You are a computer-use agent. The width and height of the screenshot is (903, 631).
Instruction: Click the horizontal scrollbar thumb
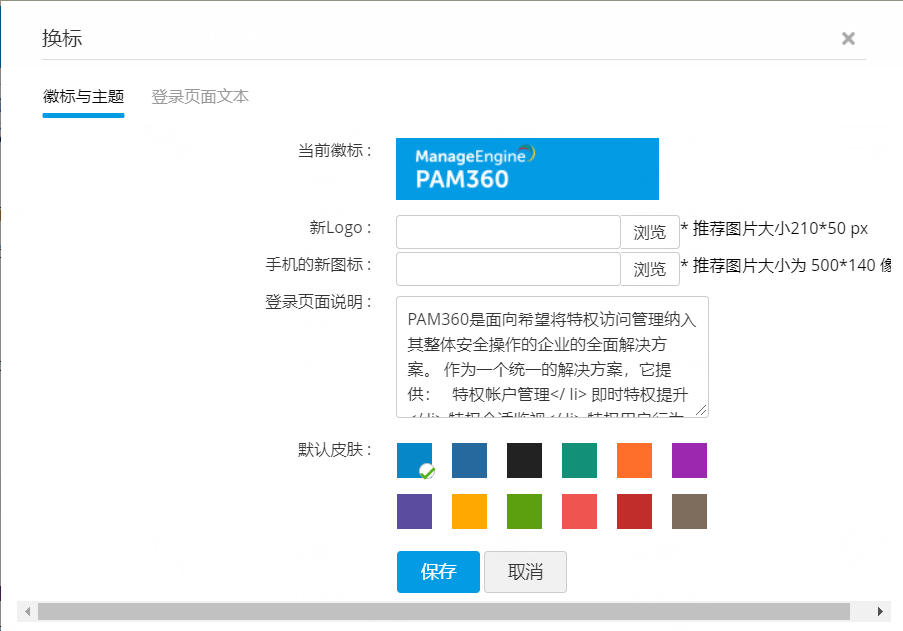point(443,611)
